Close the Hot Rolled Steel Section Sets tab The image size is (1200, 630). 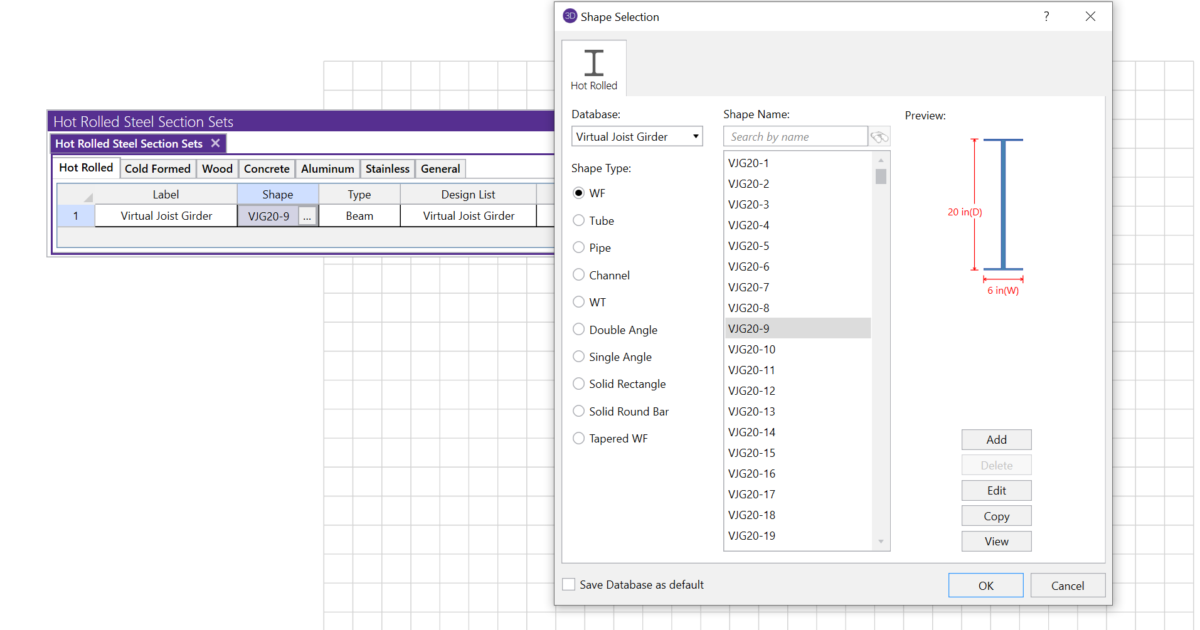point(215,144)
